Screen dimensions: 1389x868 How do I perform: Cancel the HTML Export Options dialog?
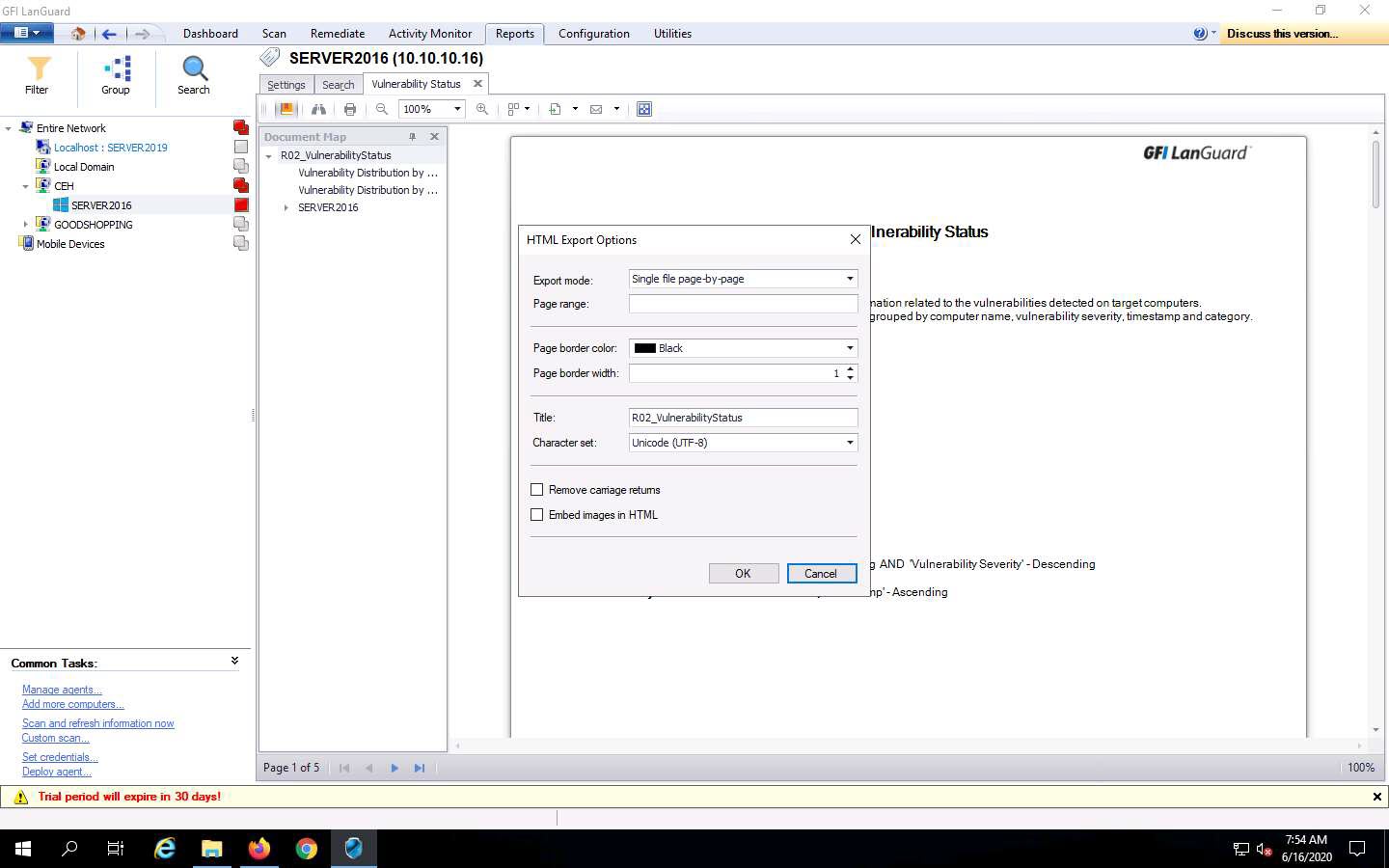[x=821, y=573]
